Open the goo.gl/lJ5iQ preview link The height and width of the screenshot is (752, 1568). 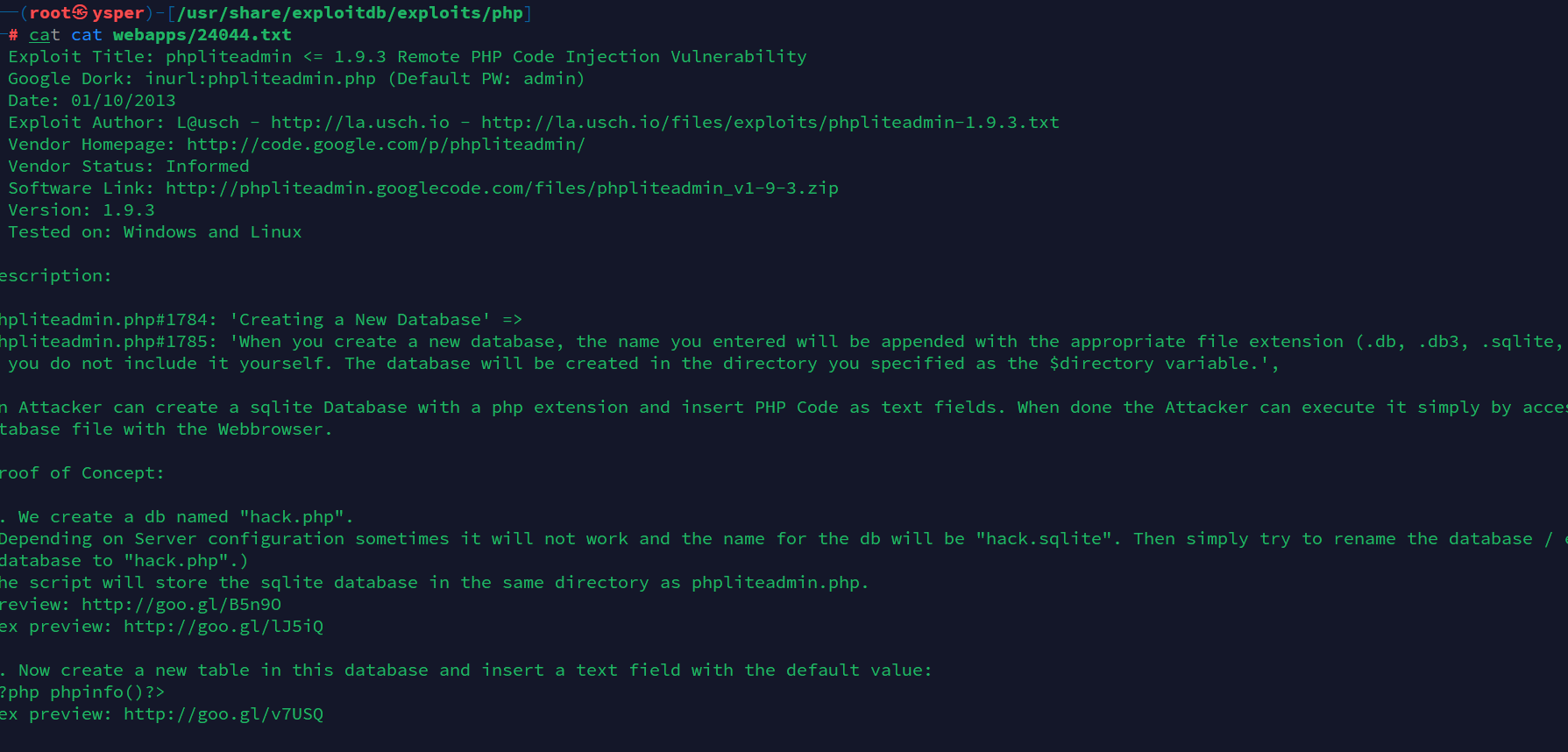tap(223, 627)
